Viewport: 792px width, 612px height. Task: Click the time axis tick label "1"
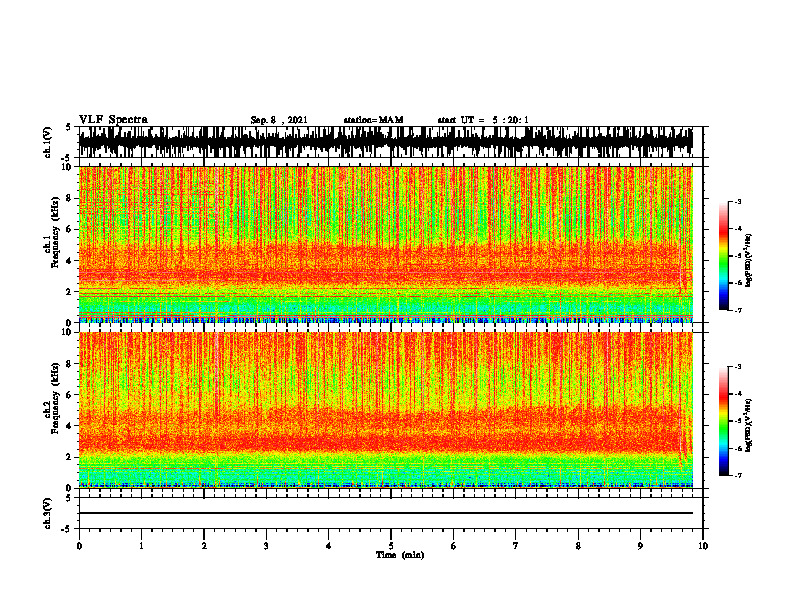(x=141, y=546)
